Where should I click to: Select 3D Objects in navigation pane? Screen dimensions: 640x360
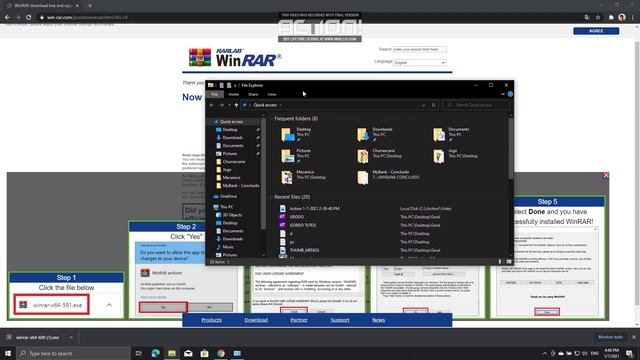[x=232, y=215]
